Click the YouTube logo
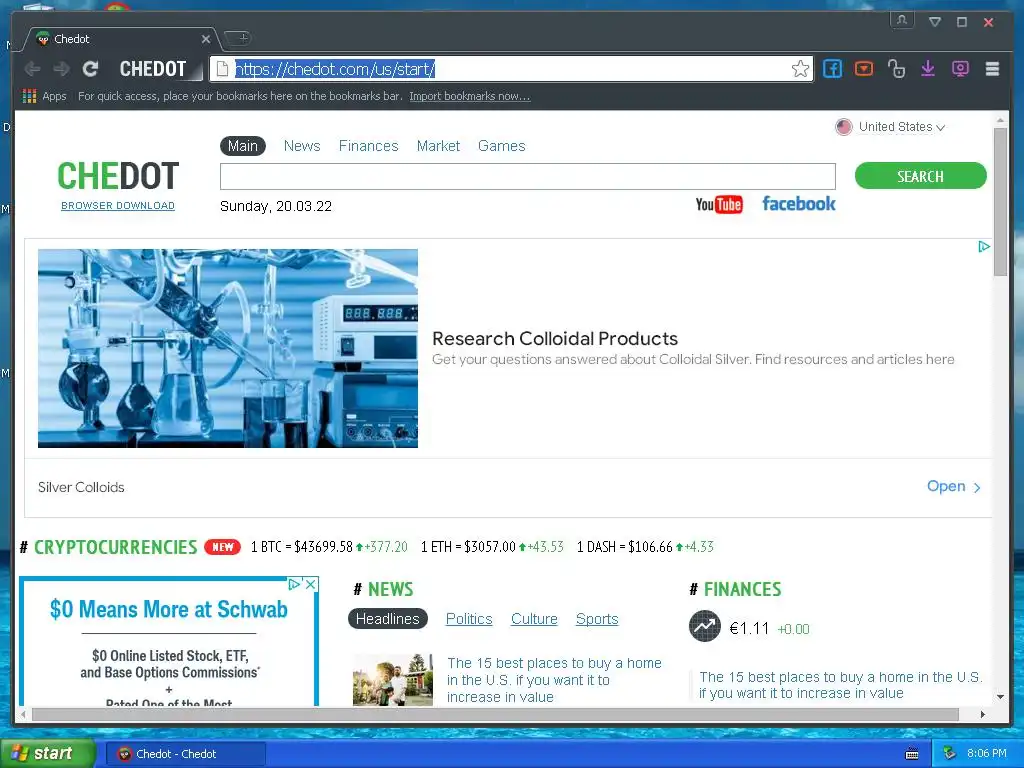This screenshot has width=1024, height=768. pyautogui.click(x=719, y=204)
